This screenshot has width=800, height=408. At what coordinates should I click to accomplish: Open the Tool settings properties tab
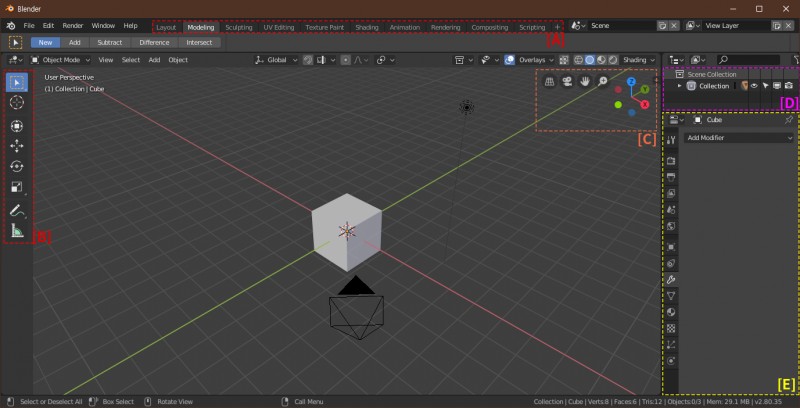(671, 139)
